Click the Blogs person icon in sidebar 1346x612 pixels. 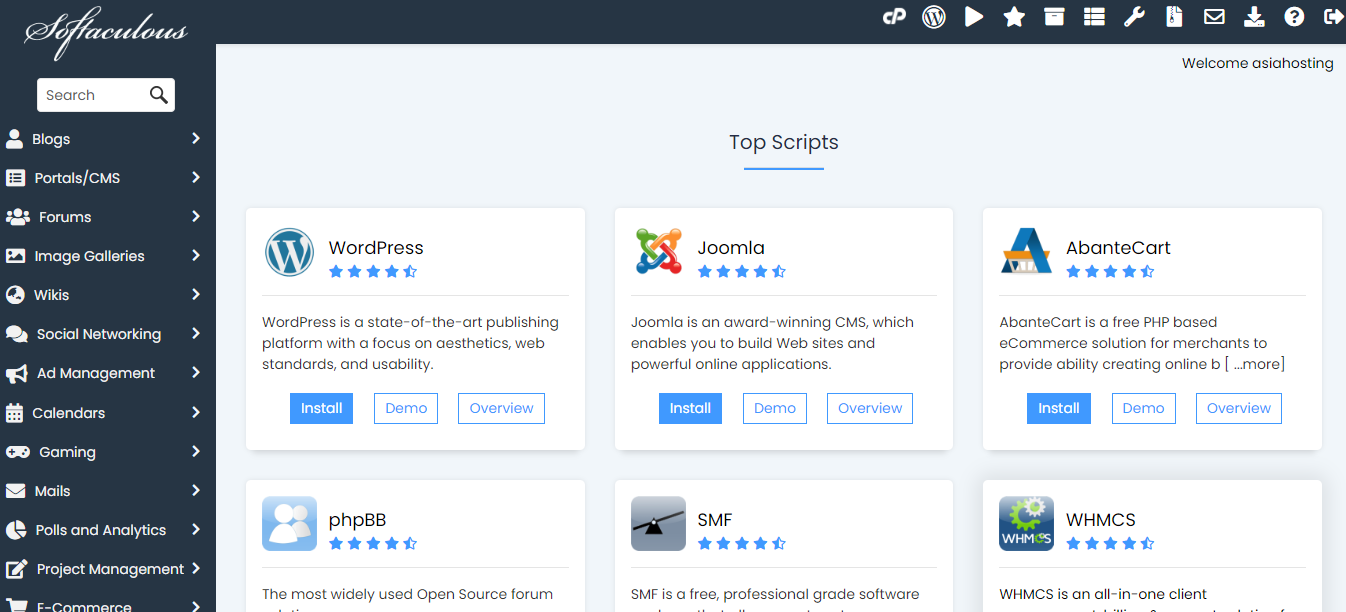click(14, 139)
